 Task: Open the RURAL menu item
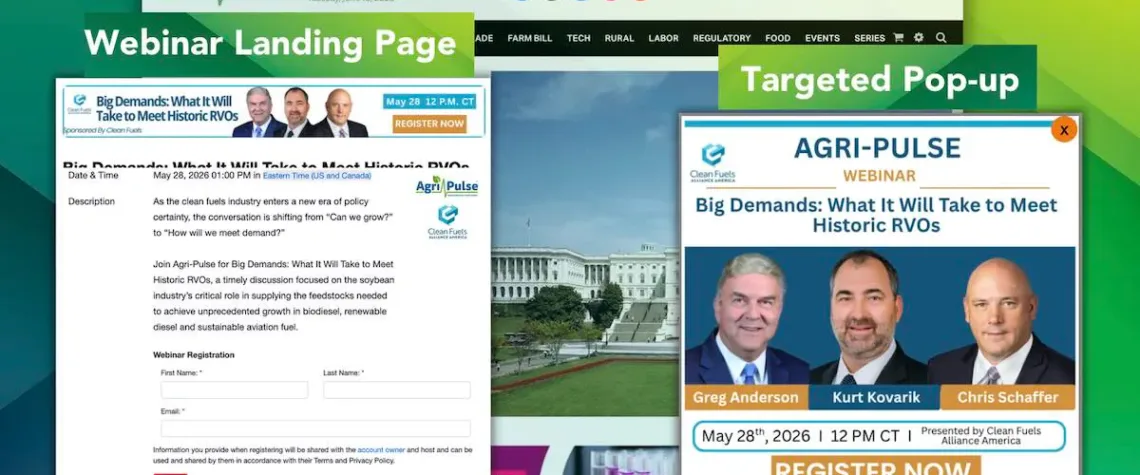619,39
